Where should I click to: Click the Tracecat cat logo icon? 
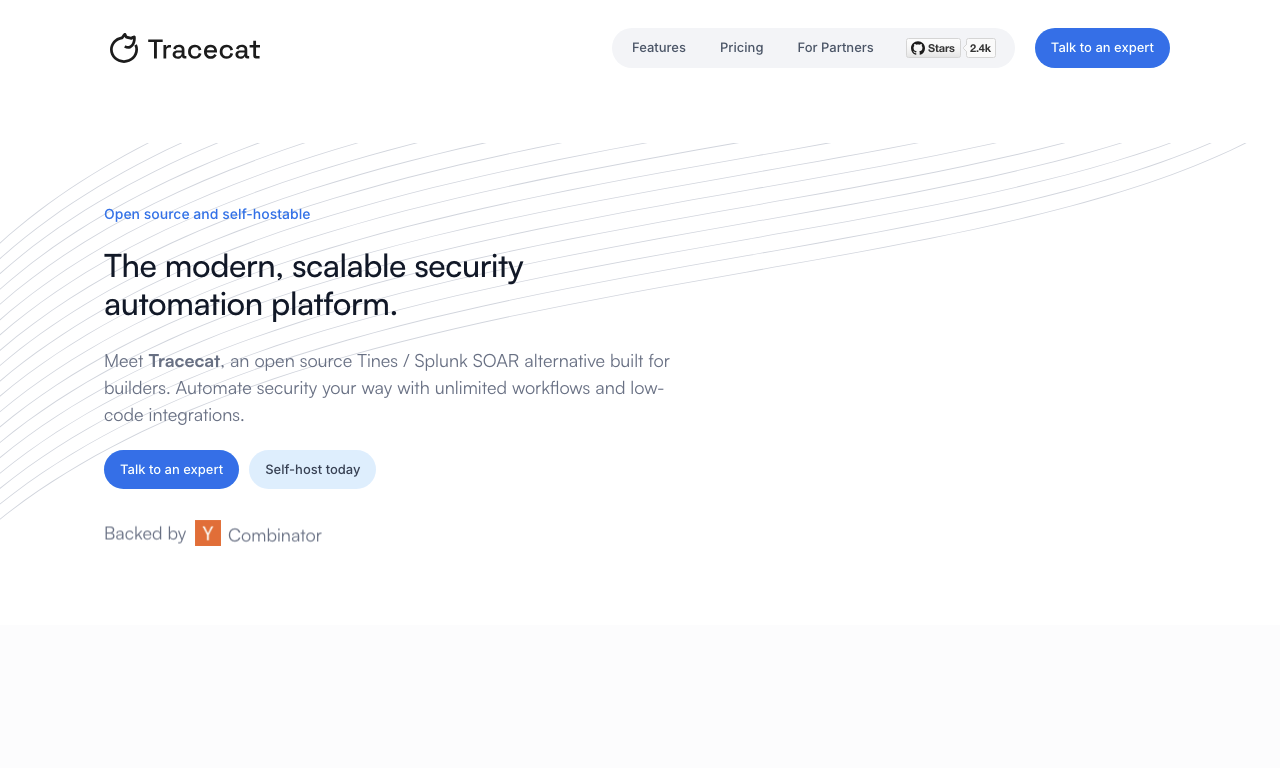click(124, 48)
